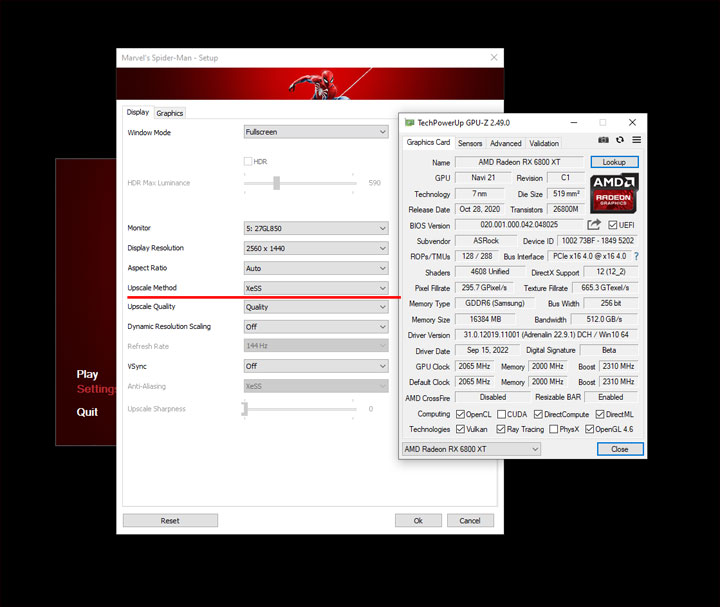The height and width of the screenshot is (607, 720).
Task: Click the Lookup button
Action: 614,162
